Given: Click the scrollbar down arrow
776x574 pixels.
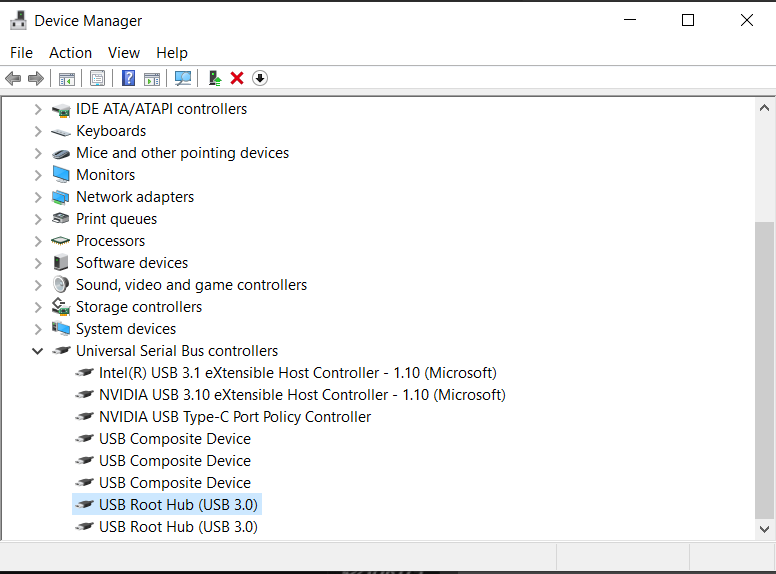Looking at the screenshot, I should click(x=764, y=529).
